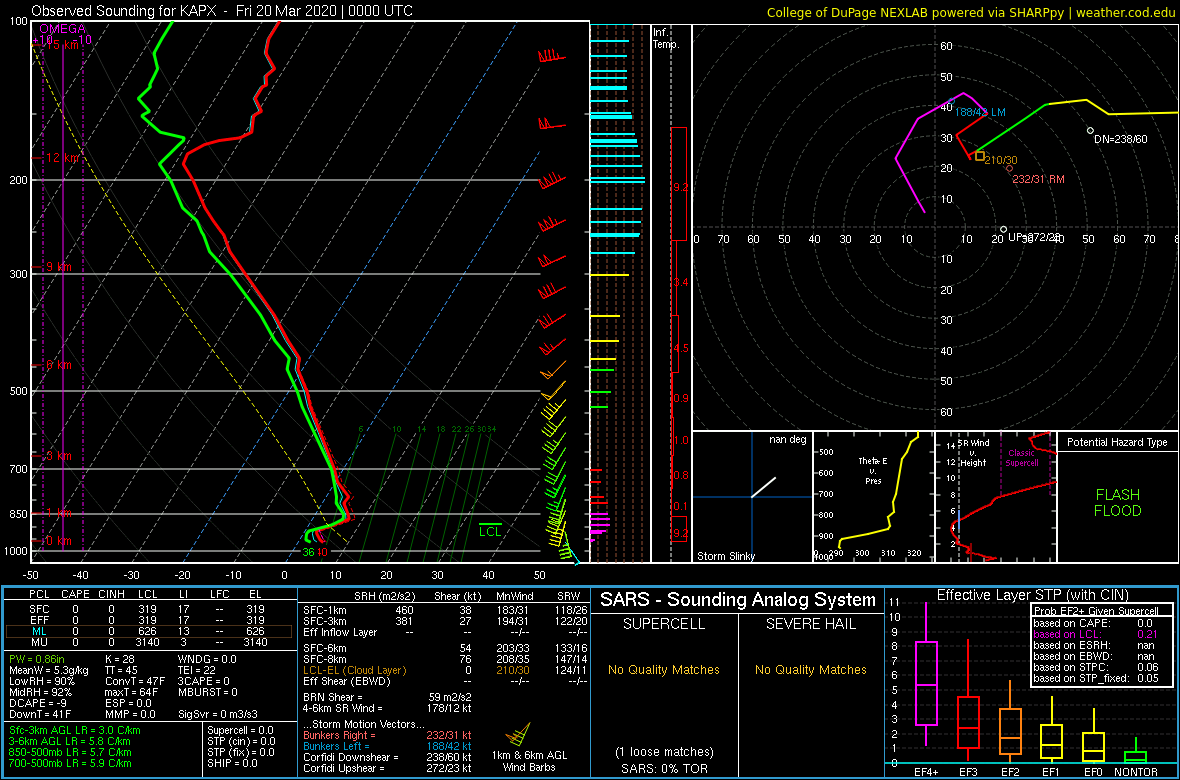Click the DN=238/60 Corfidi downshear marker
The height and width of the screenshot is (780, 1180).
pos(1090,130)
